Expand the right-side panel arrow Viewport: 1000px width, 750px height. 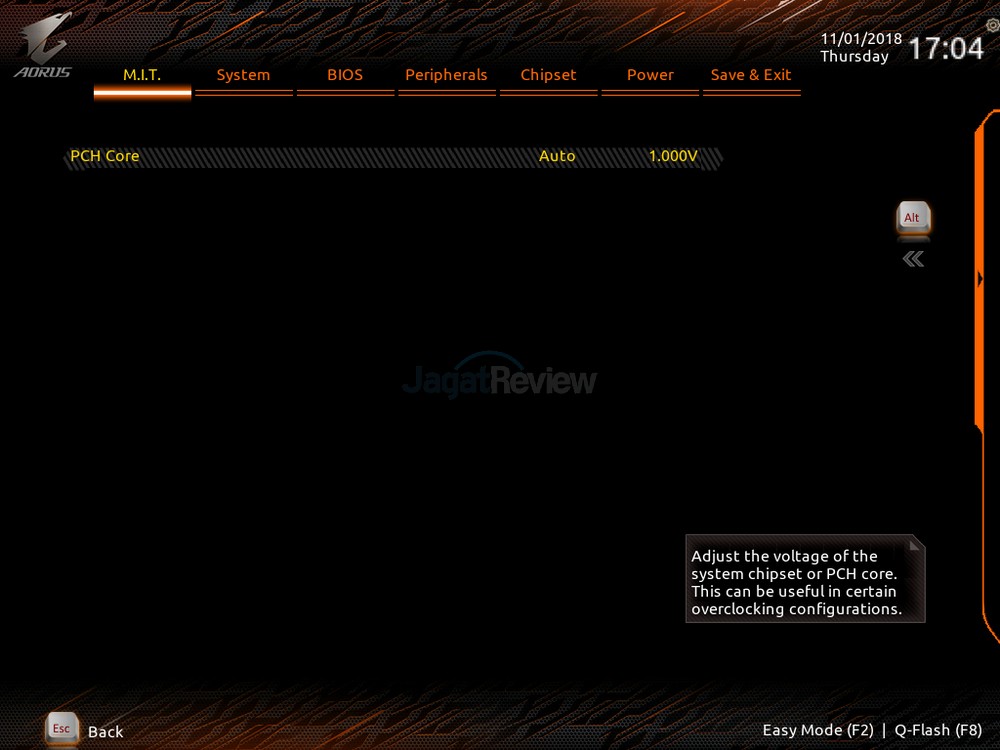(x=980, y=280)
